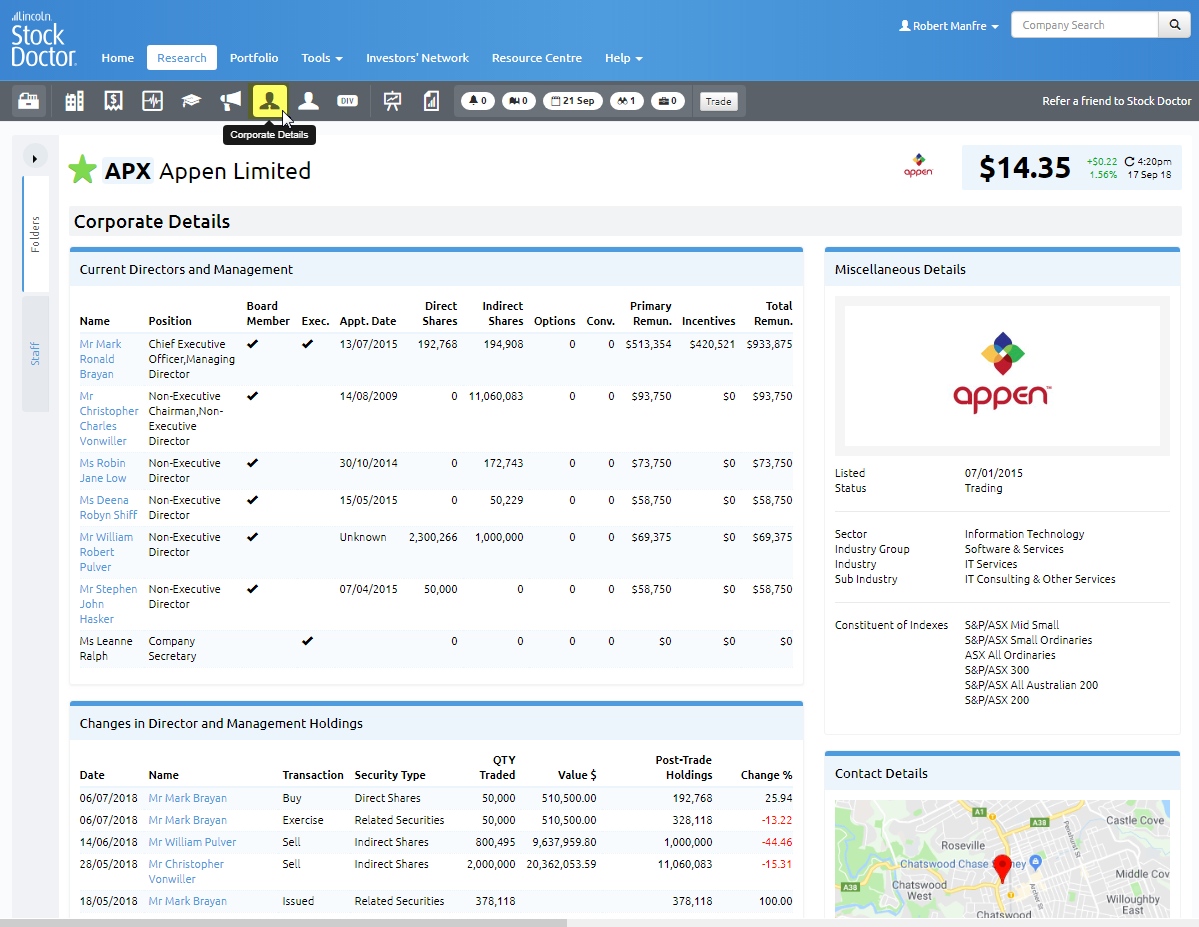Click the horizontal scrollbar at bottom
The width and height of the screenshot is (1199, 927).
283,923
